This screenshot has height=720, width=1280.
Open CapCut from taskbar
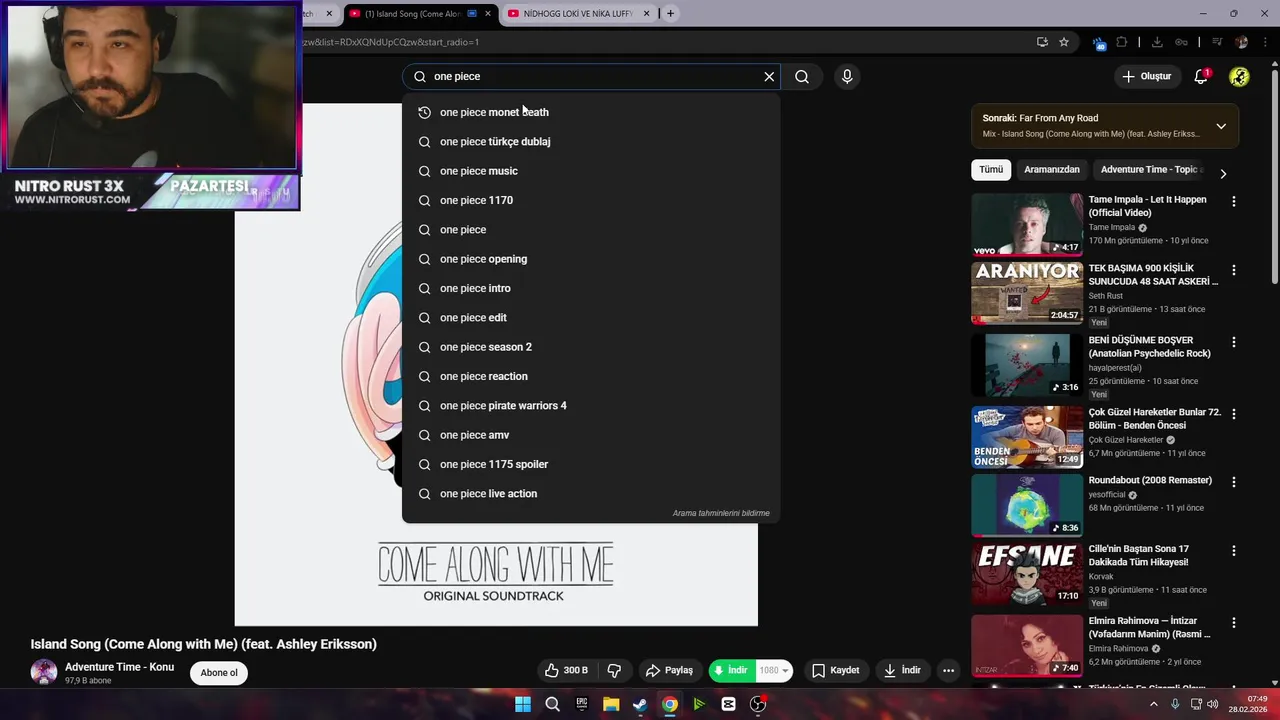pos(728,704)
